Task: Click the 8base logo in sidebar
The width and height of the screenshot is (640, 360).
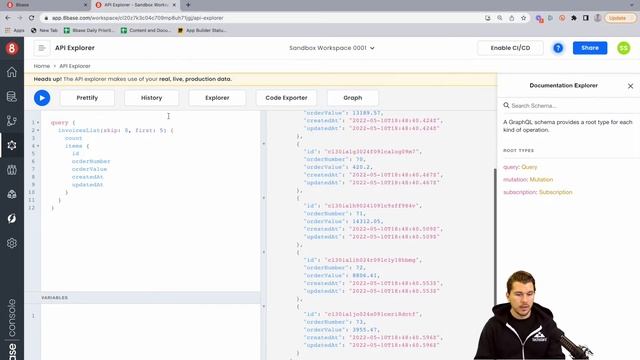Action: 12,48
